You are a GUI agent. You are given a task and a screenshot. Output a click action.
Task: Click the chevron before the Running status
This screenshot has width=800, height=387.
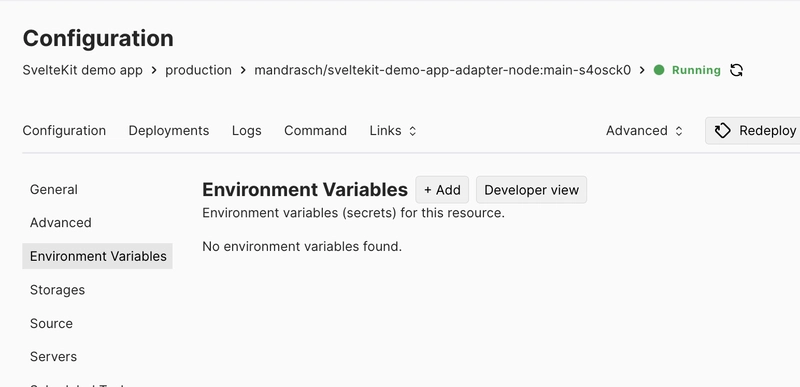click(x=642, y=70)
